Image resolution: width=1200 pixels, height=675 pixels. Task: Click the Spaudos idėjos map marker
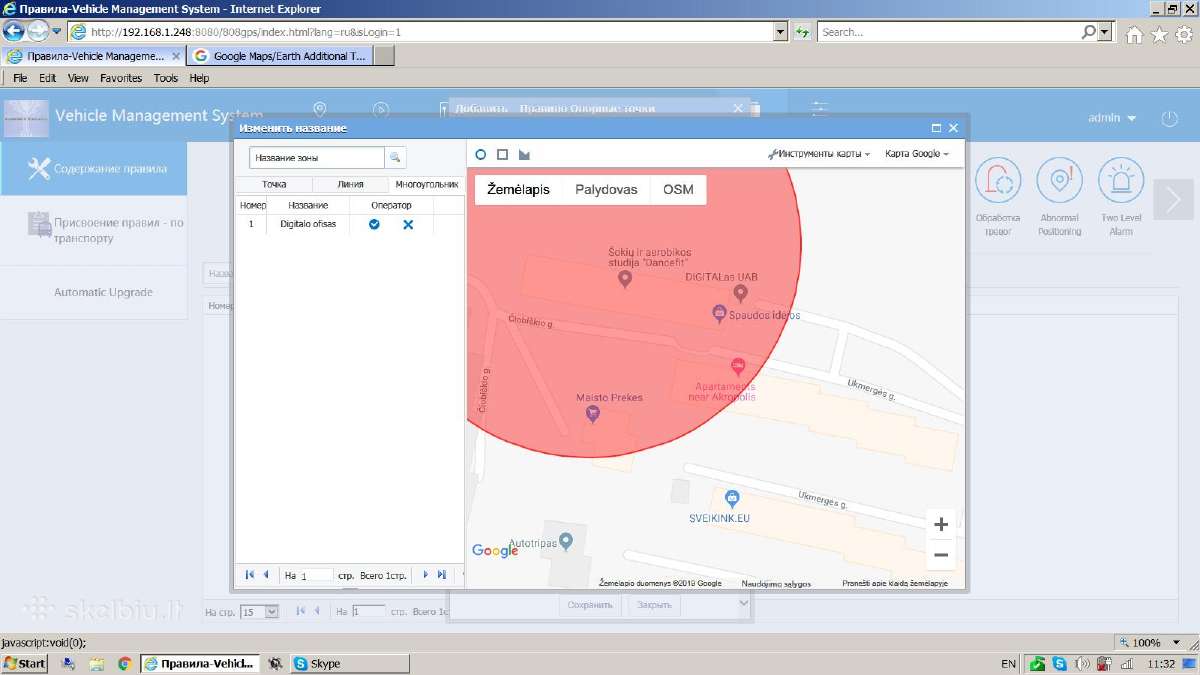click(718, 315)
